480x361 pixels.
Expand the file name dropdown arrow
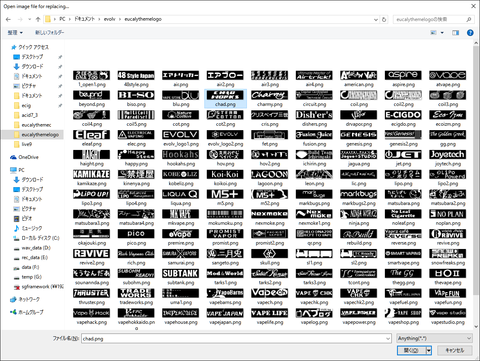click(388, 339)
